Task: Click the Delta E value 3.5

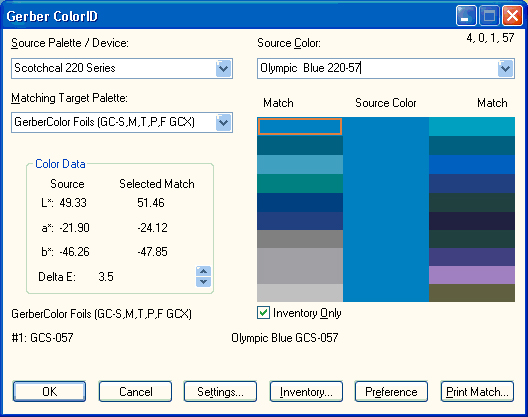Action: click(x=106, y=277)
